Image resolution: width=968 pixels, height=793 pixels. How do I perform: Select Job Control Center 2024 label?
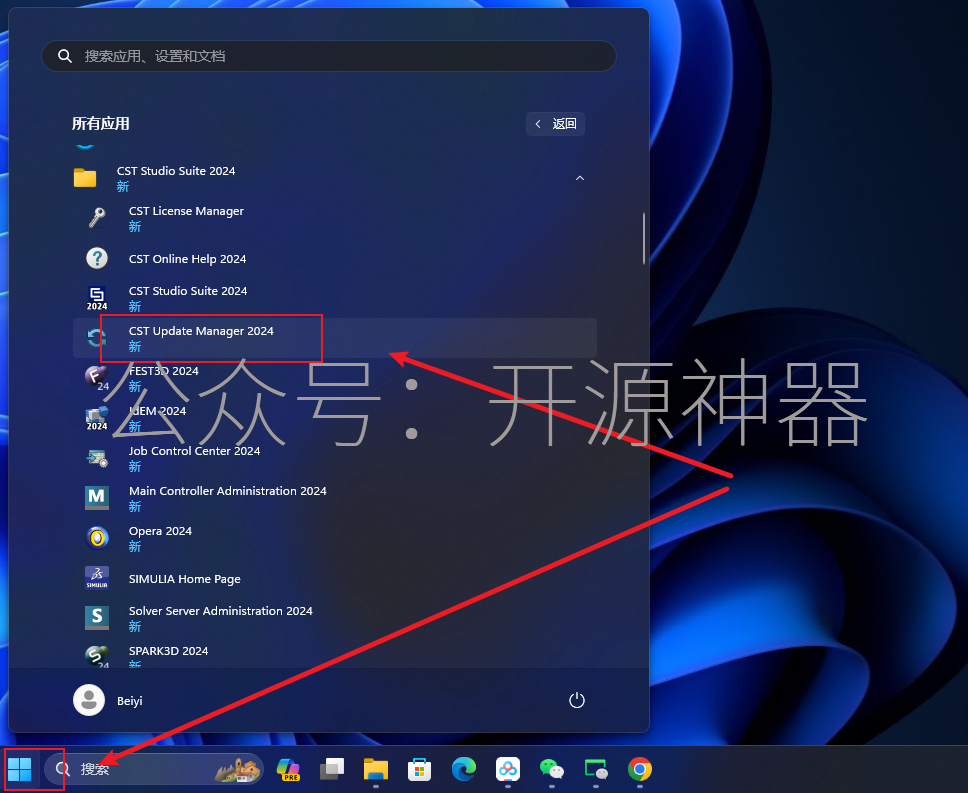[194, 451]
